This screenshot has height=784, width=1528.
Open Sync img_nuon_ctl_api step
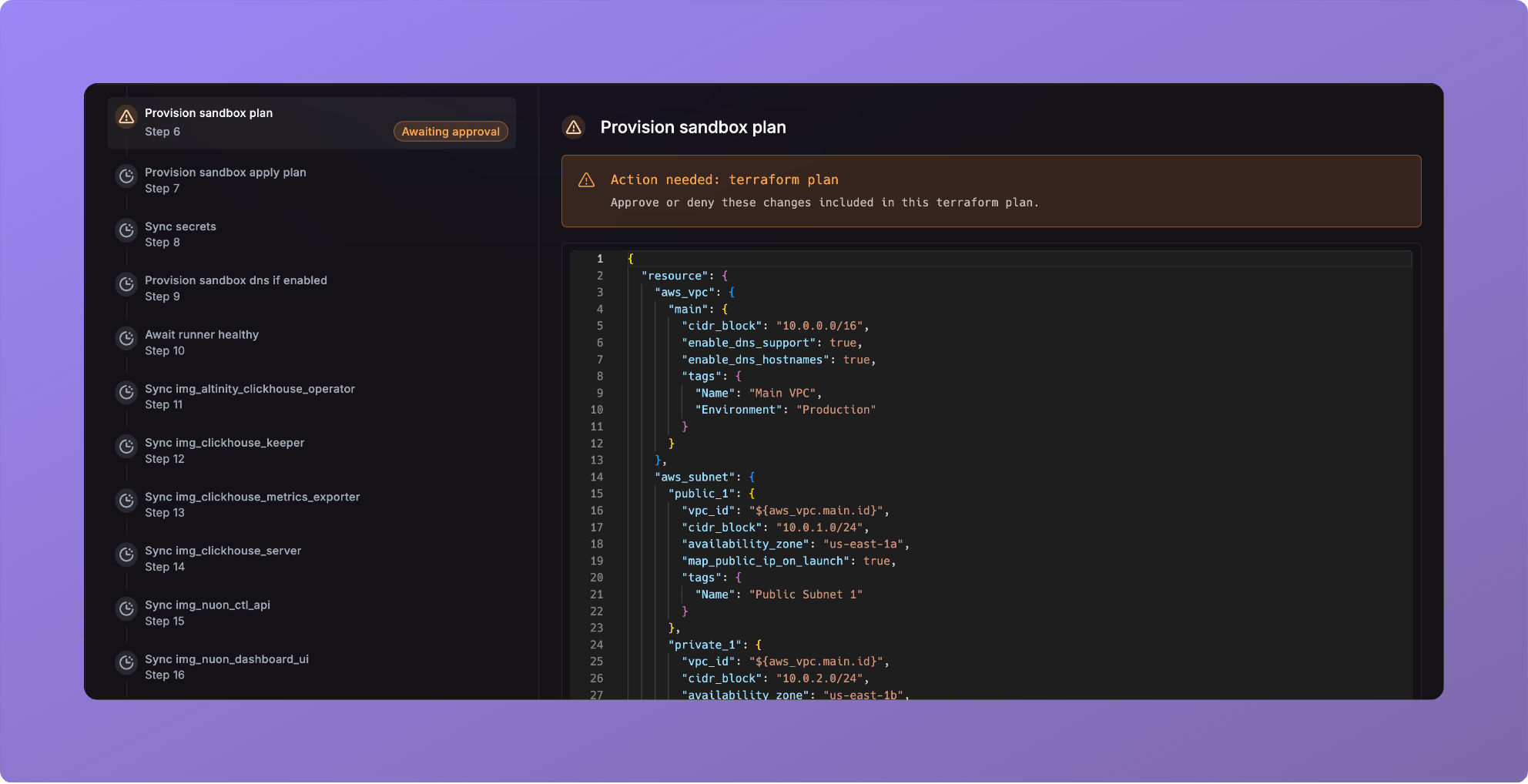click(x=312, y=613)
